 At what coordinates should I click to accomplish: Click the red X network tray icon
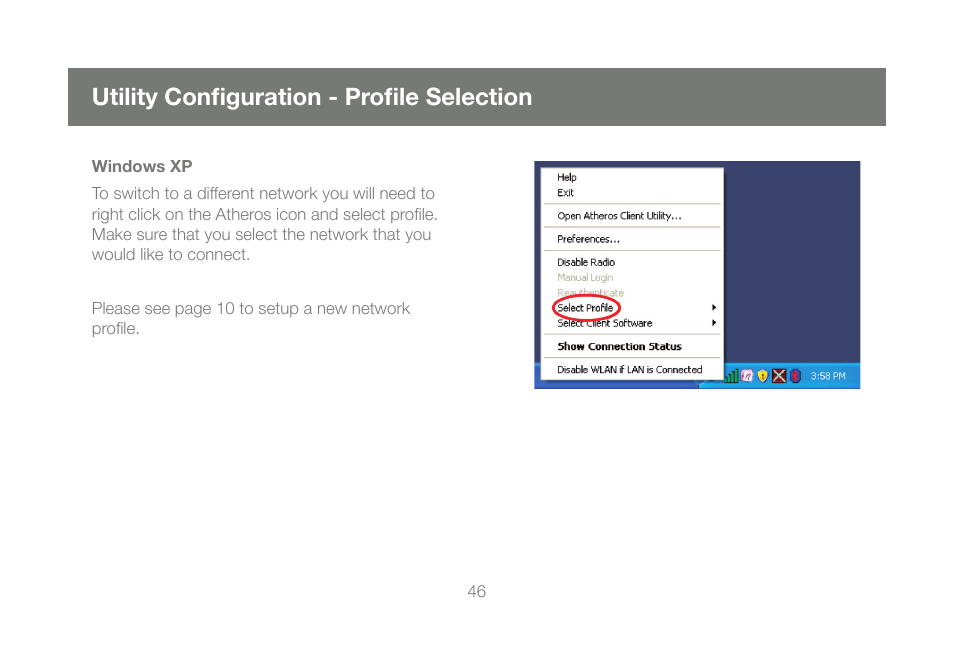tap(779, 376)
